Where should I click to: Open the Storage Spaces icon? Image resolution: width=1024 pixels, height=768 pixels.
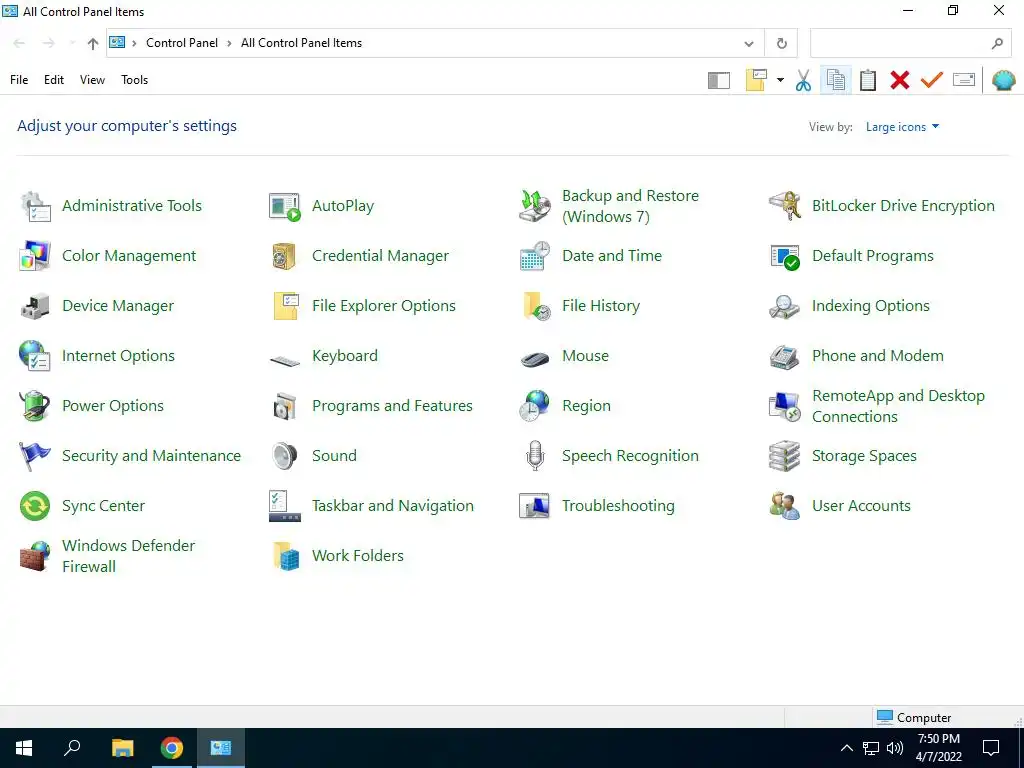784,456
